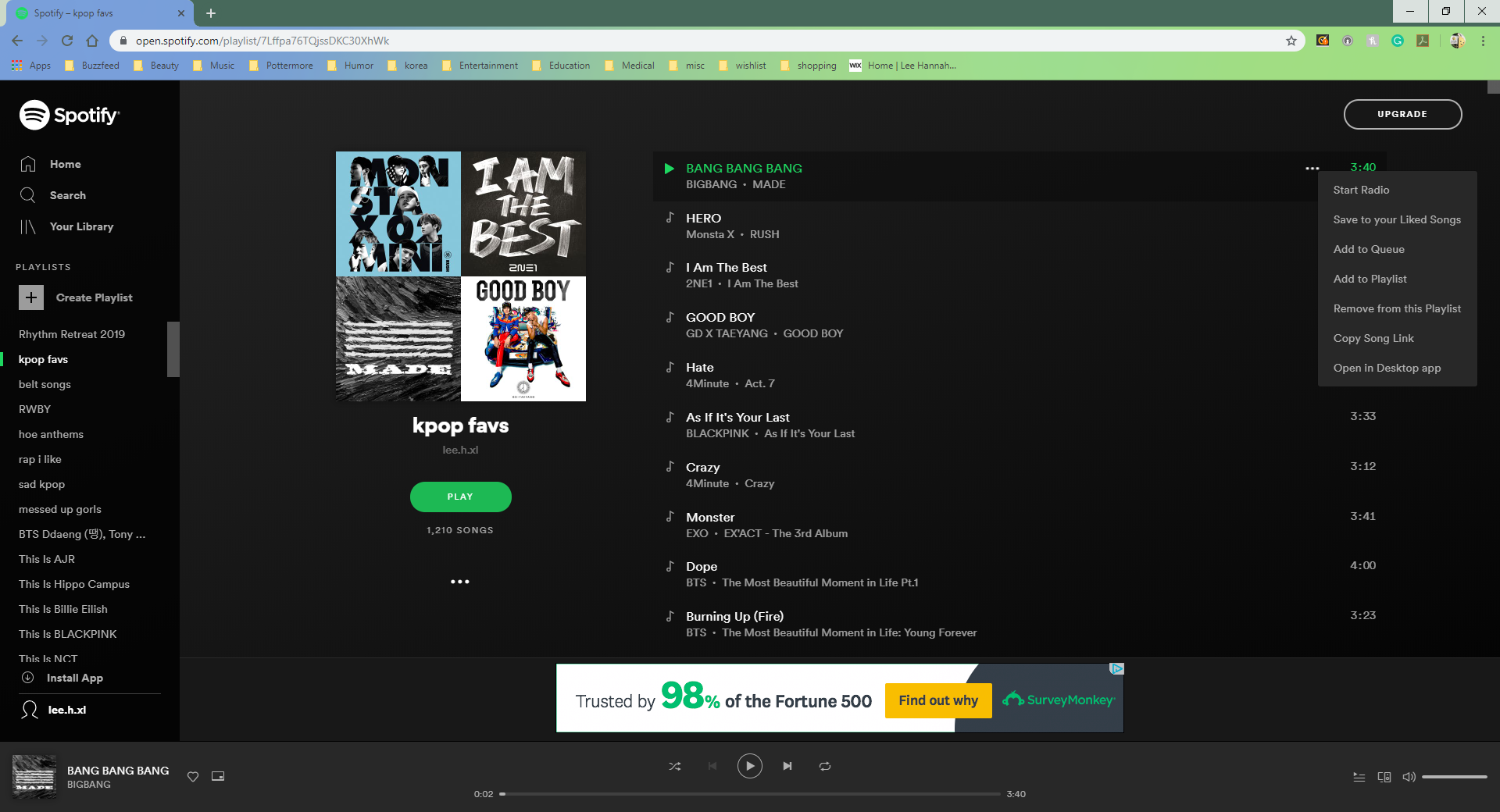
Task: Open the Music bookmarks folder
Action: [x=214, y=66]
